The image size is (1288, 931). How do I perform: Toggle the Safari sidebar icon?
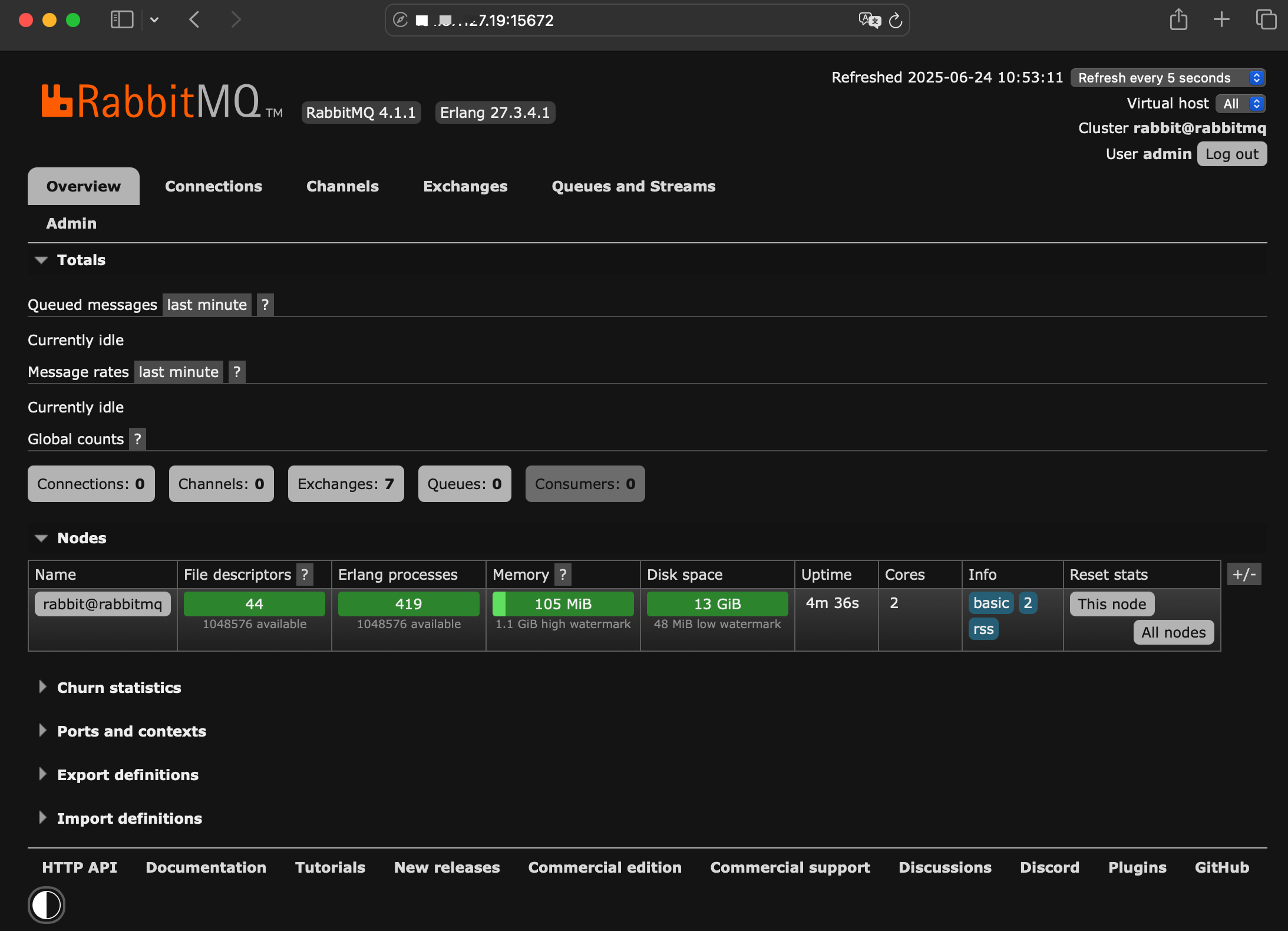[122, 20]
